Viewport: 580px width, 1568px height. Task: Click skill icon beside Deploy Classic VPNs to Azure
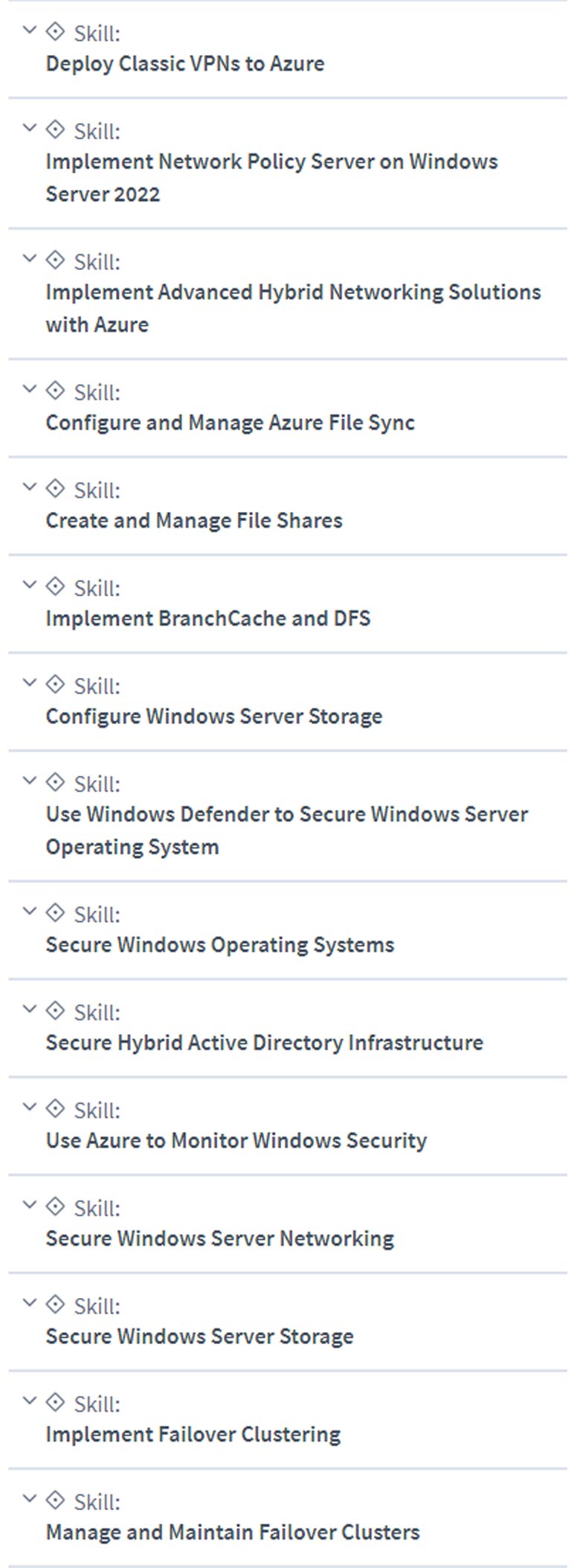[55, 31]
